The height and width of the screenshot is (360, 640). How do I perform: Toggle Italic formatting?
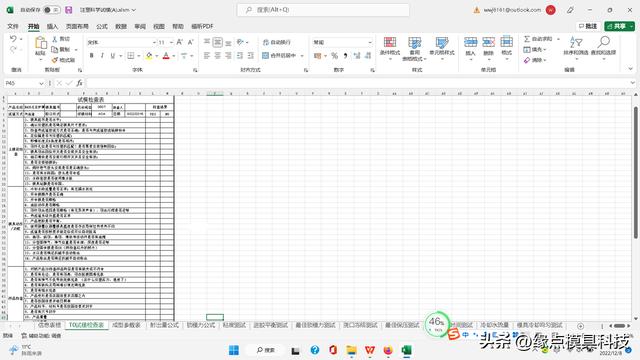pos(102,56)
